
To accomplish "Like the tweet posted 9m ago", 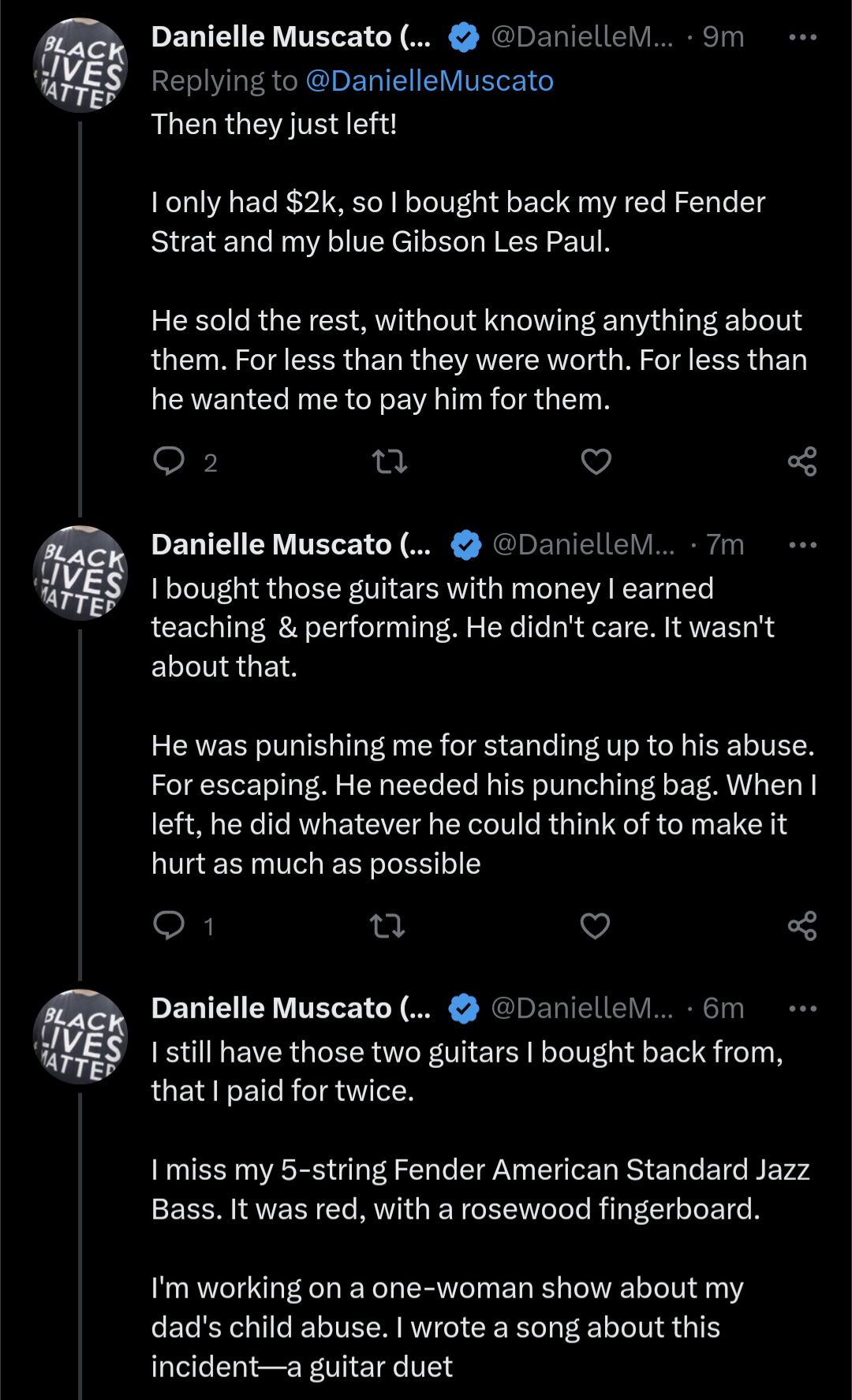I will [596, 461].
